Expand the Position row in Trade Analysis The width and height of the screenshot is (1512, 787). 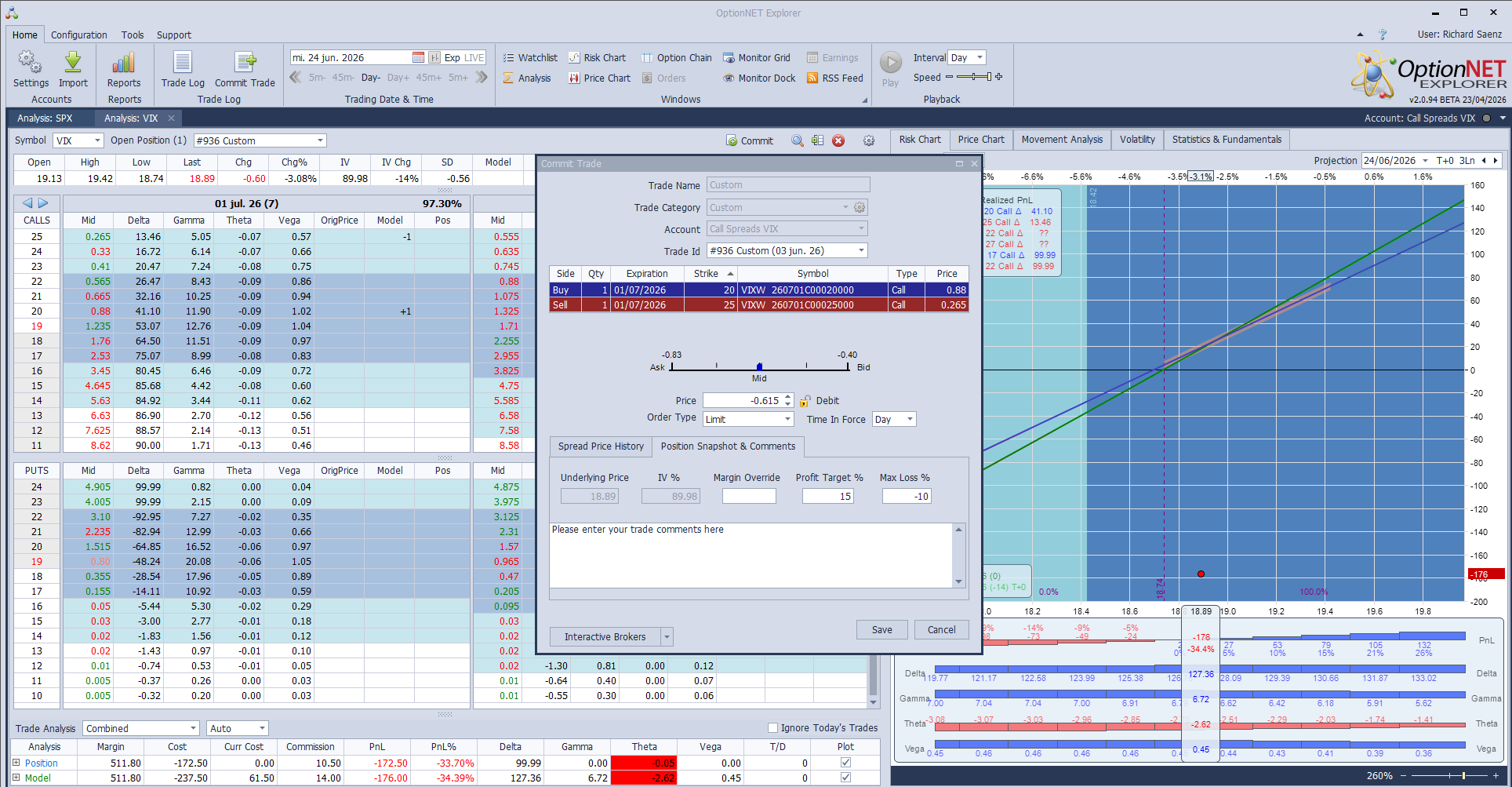click(x=16, y=762)
